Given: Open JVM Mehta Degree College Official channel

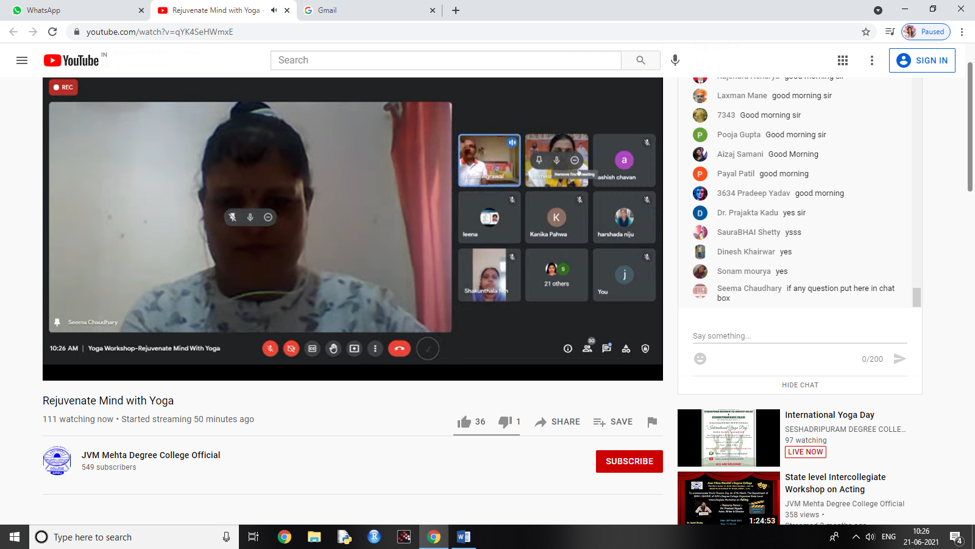Looking at the screenshot, I should 151,455.
